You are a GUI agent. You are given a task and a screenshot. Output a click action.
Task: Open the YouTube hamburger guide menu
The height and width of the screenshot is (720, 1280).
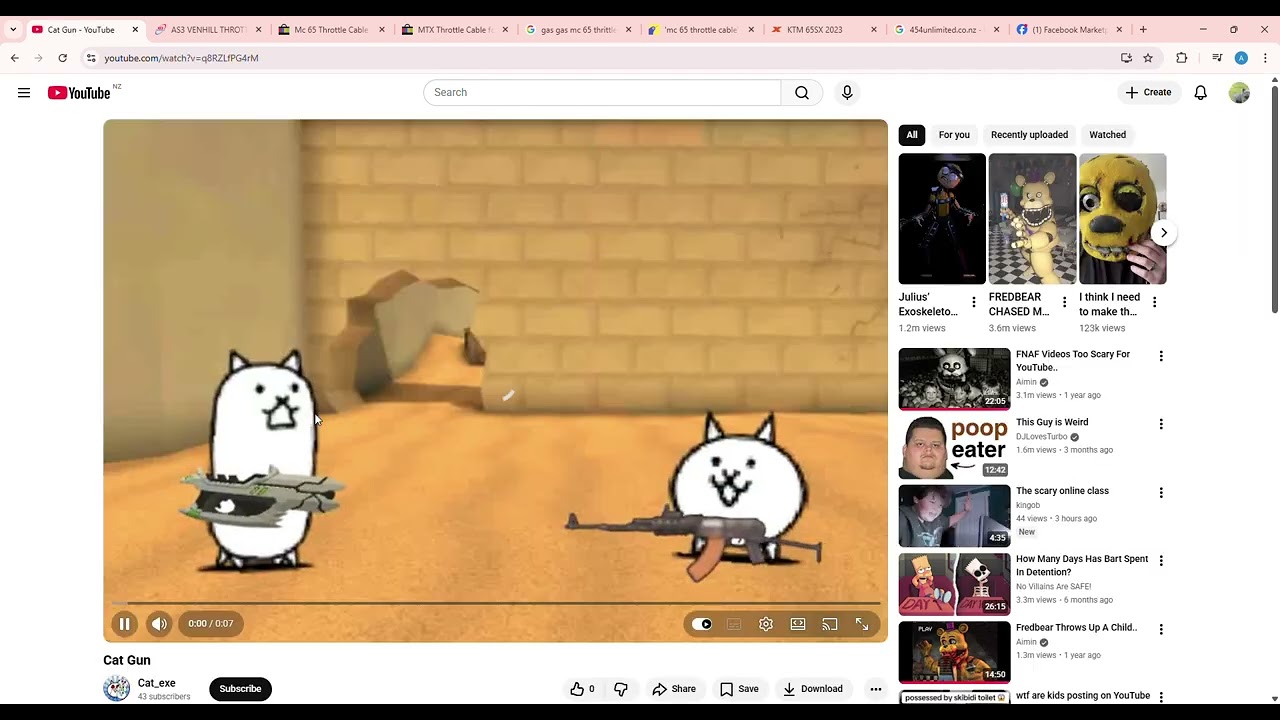pyautogui.click(x=24, y=93)
